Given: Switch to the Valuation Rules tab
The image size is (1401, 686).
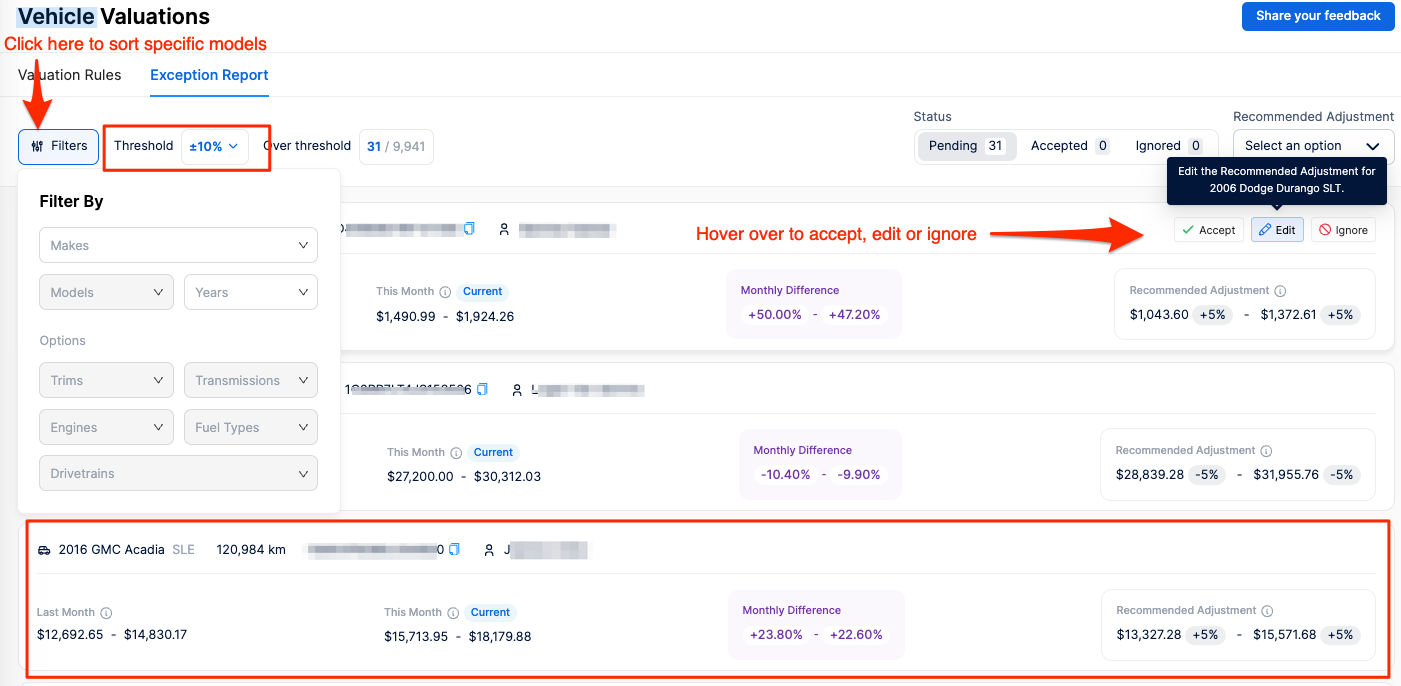Looking at the screenshot, I should [x=70, y=75].
